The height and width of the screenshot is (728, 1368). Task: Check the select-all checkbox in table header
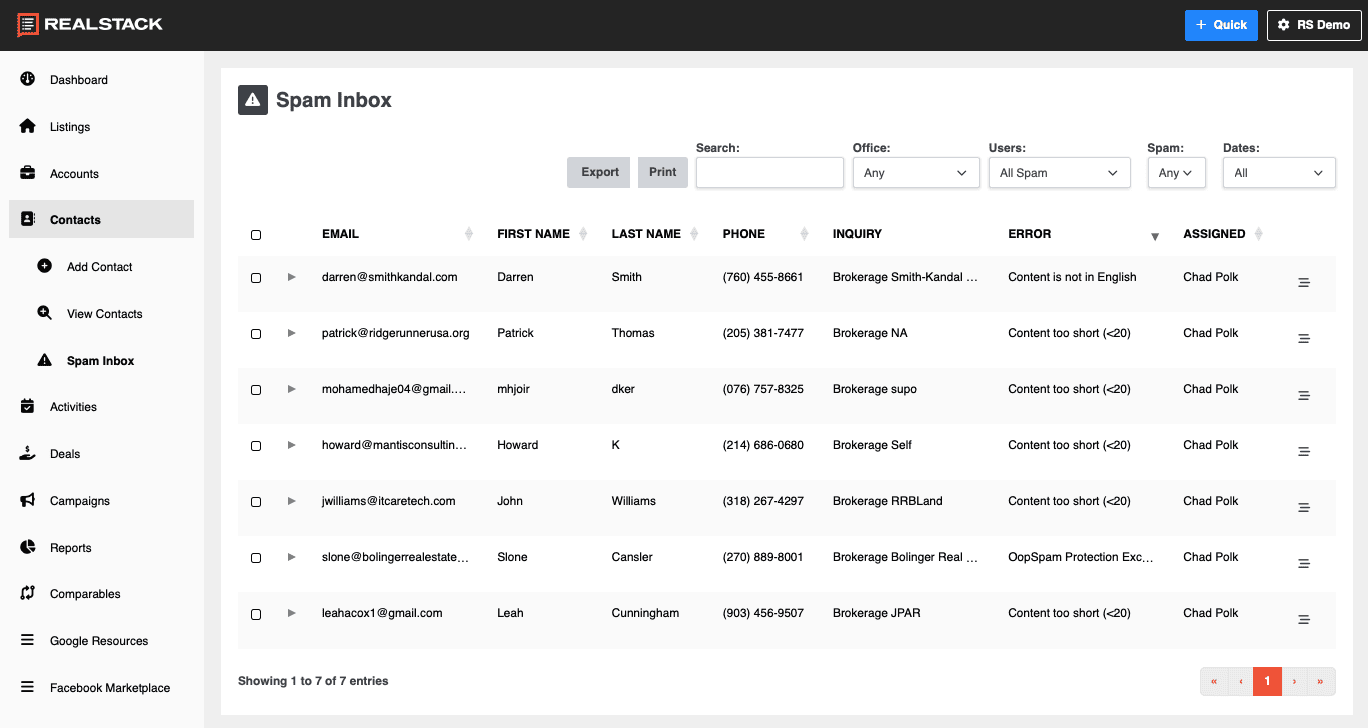256,235
